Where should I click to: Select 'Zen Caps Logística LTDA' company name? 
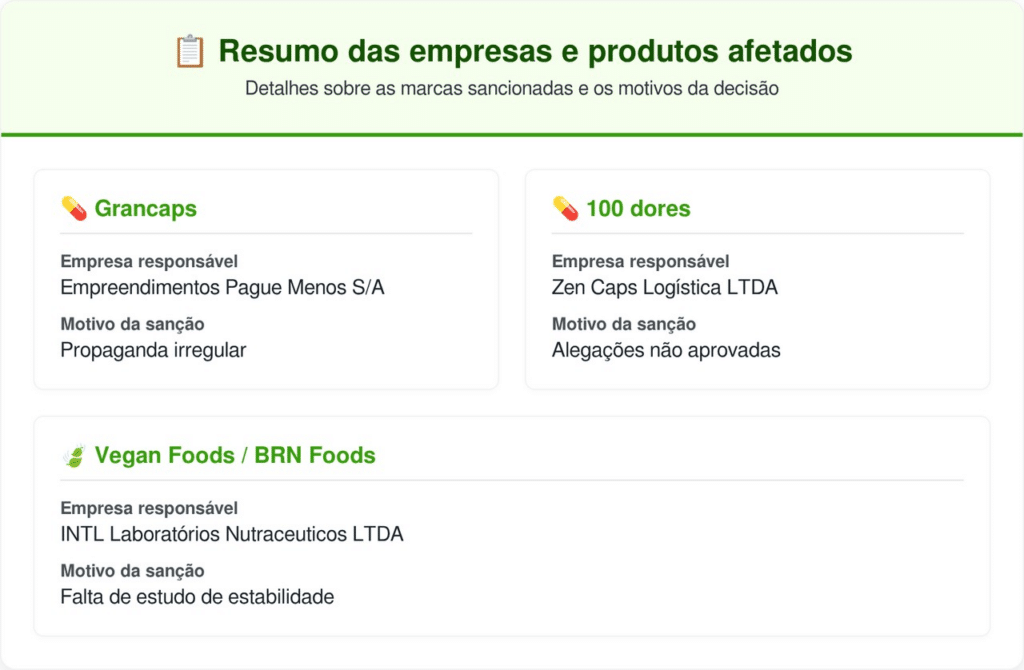pos(664,288)
